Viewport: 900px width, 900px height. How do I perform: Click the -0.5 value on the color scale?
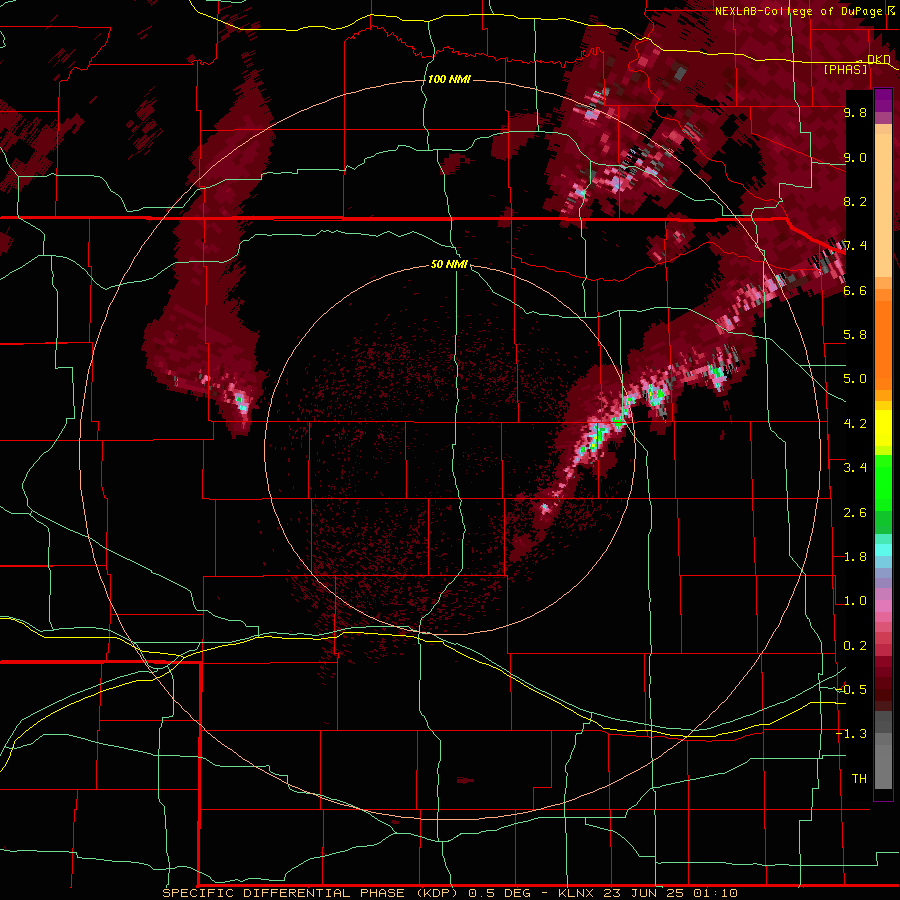pyautogui.click(x=852, y=690)
